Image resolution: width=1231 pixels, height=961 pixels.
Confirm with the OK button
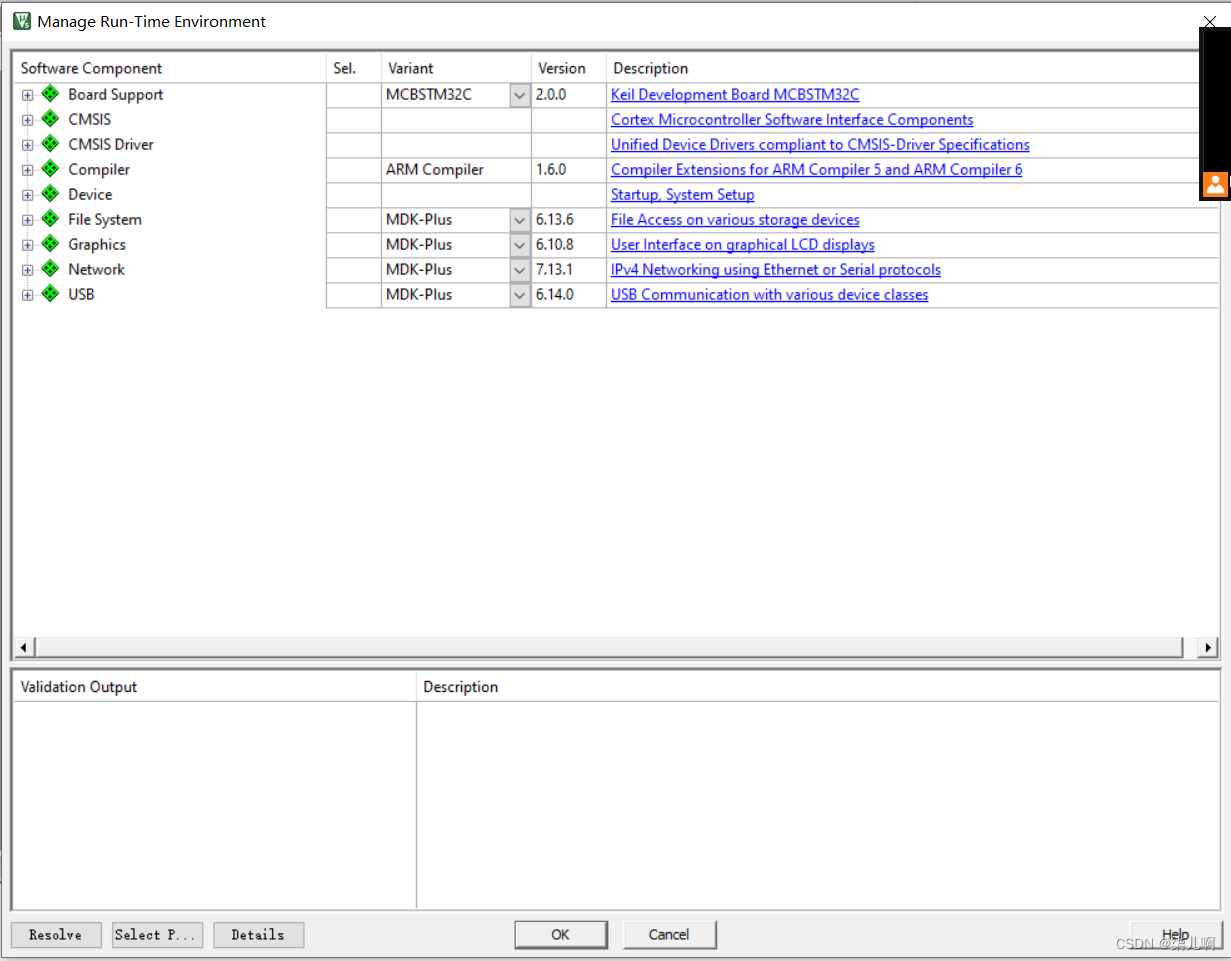click(x=560, y=935)
